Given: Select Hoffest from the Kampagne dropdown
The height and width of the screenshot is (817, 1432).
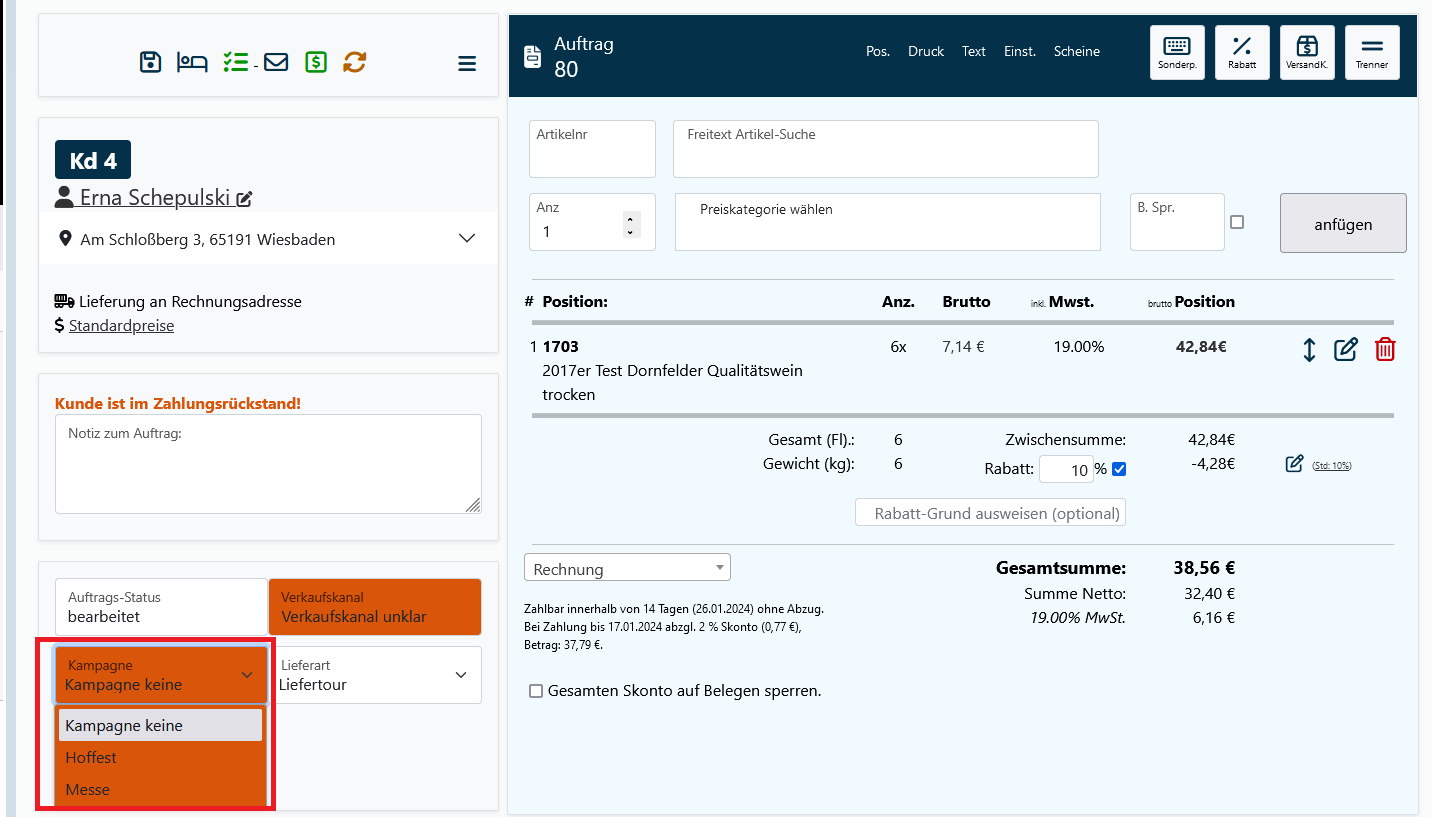Looking at the screenshot, I should click(x=91, y=757).
